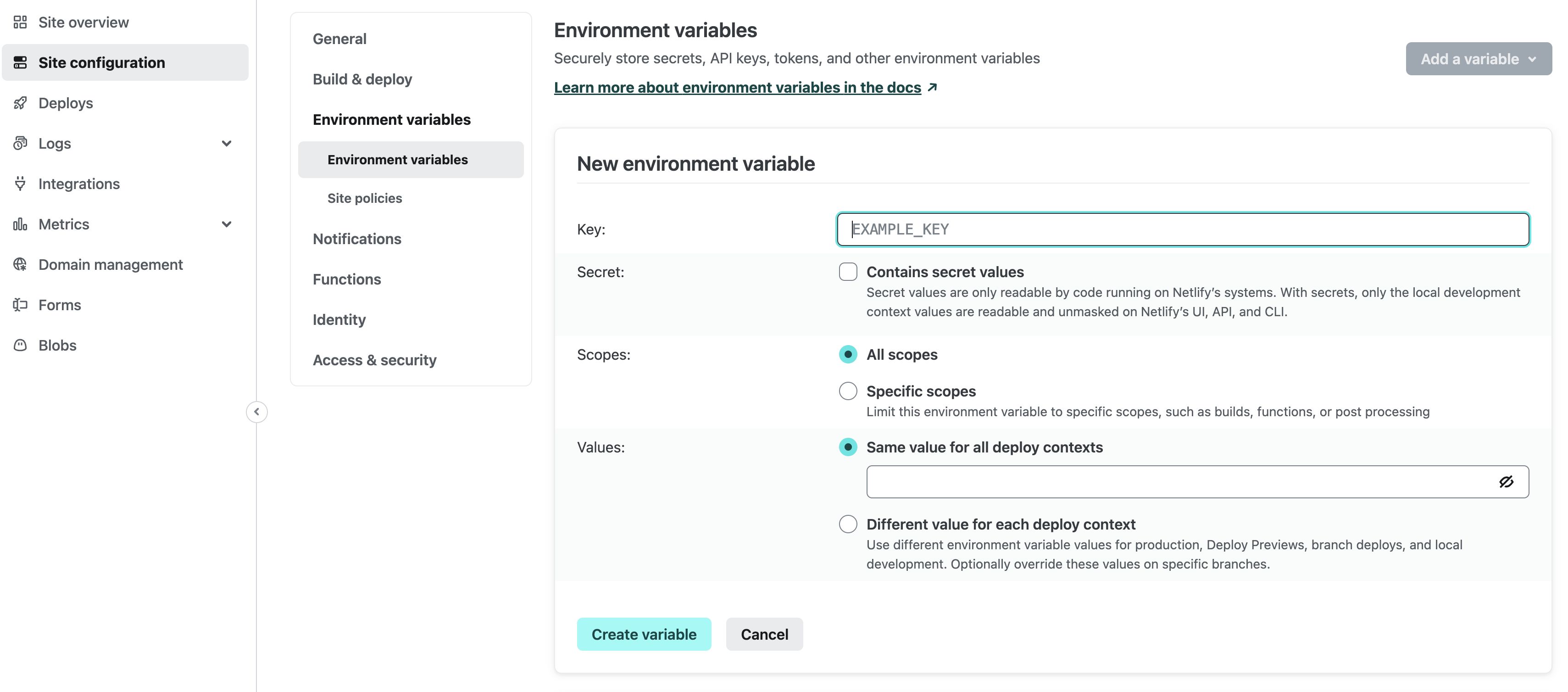Viewport: 1568px width, 692px height.
Task: Click the Domain management globe icon
Action: click(x=21, y=264)
